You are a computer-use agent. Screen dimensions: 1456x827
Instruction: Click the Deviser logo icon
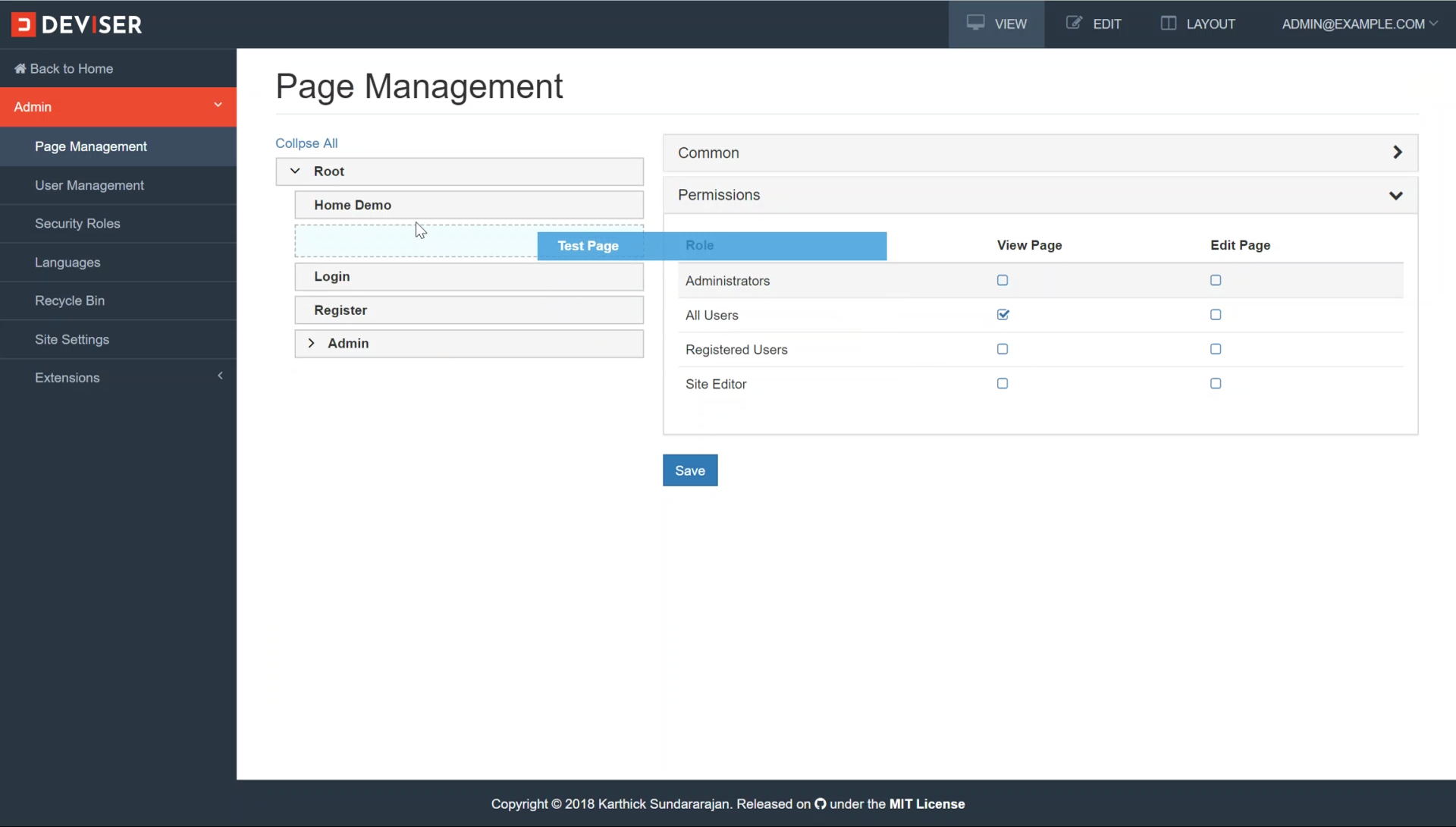(24, 24)
